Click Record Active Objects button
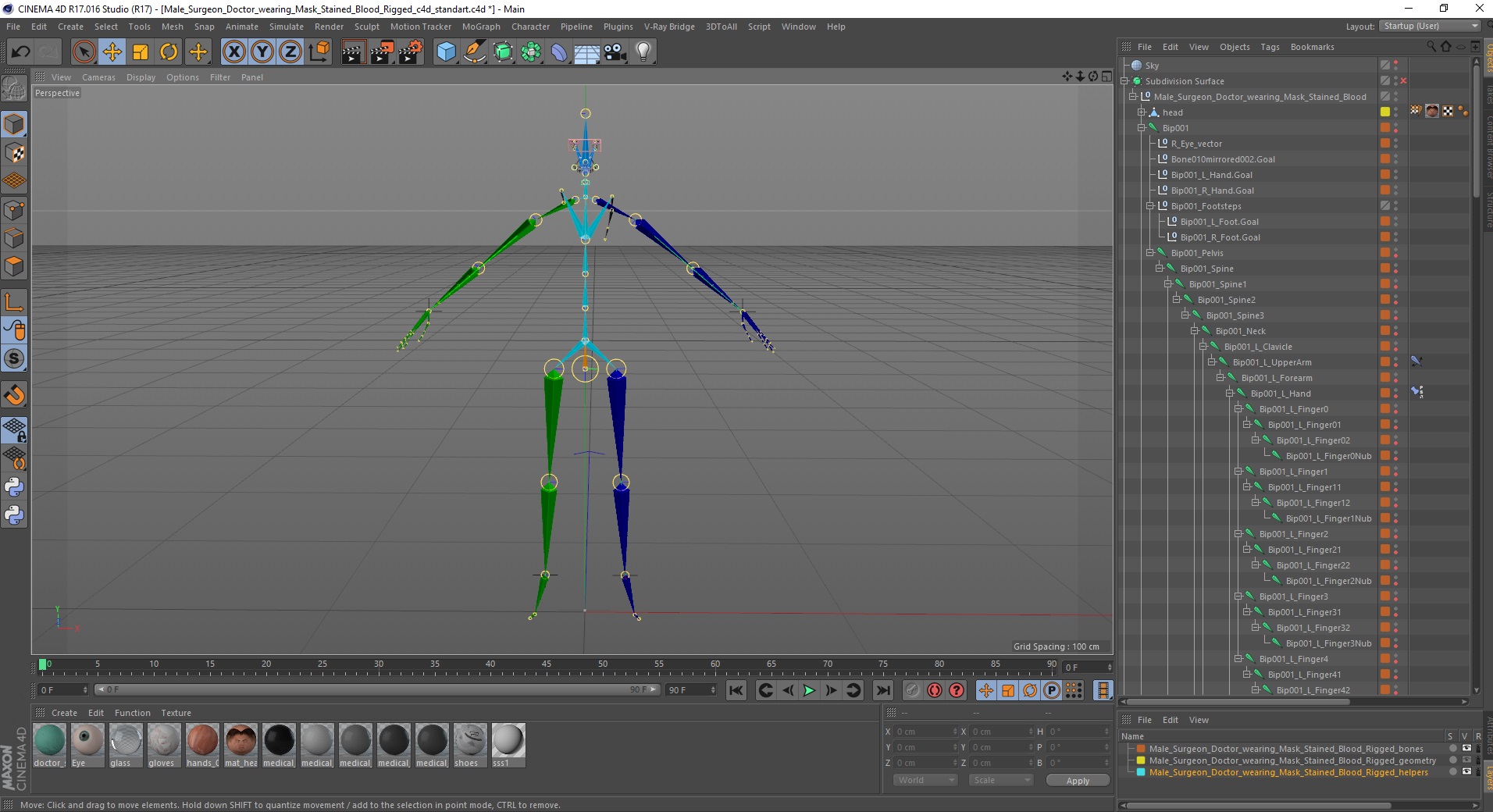Screen dimensions: 1493x812 (x=912, y=690)
